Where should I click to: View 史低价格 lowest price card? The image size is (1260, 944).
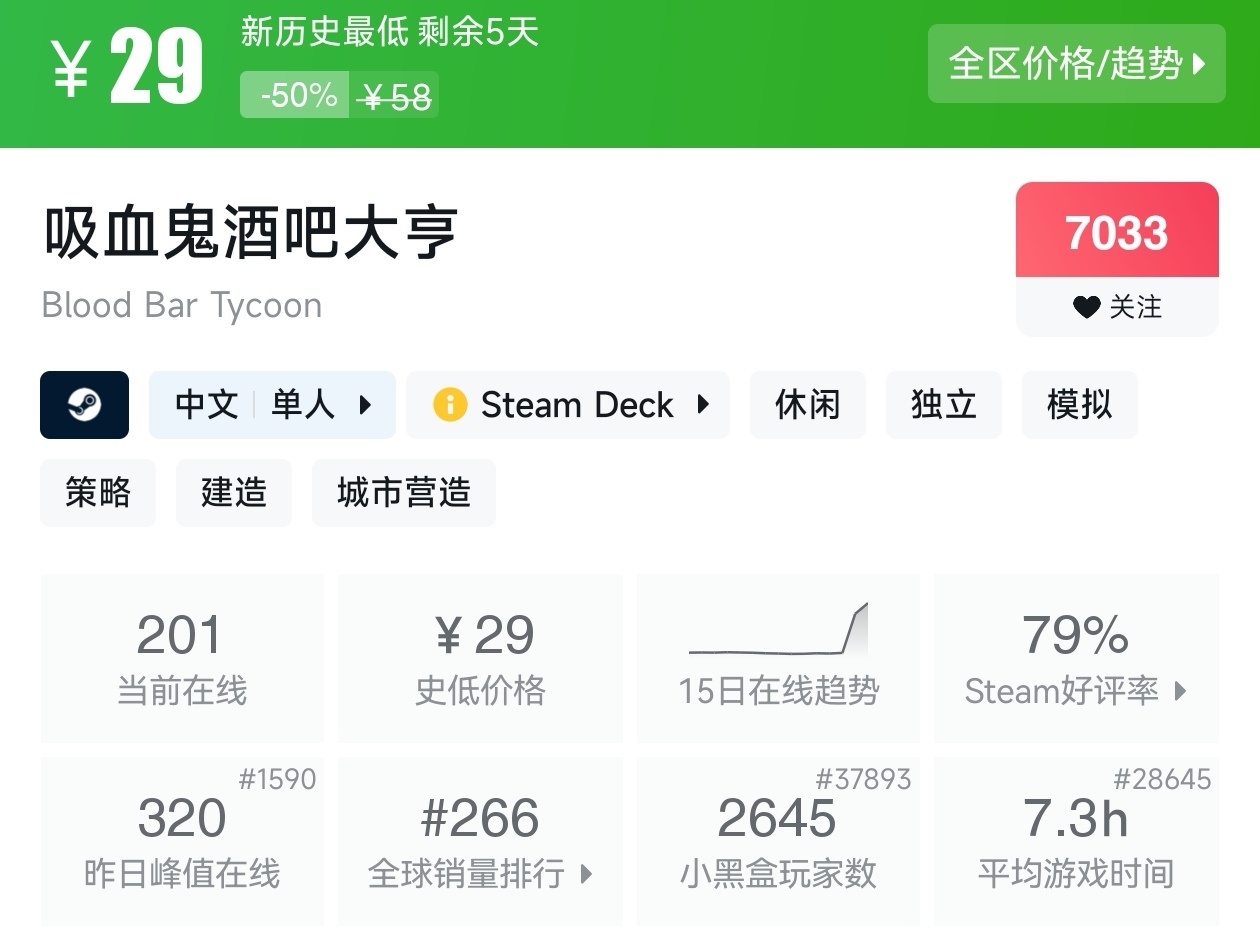480,657
